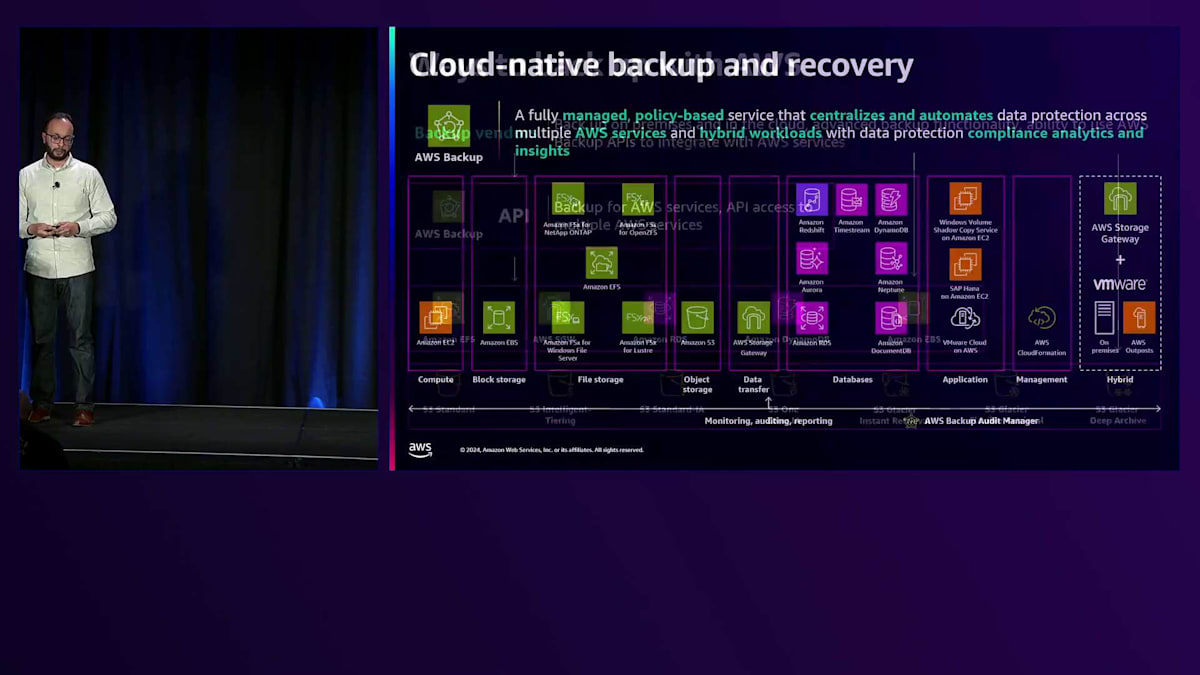This screenshot has height=675, width=1200.
Task: Click the AWS logo in slide footer
Action: (x=420, y=450)
